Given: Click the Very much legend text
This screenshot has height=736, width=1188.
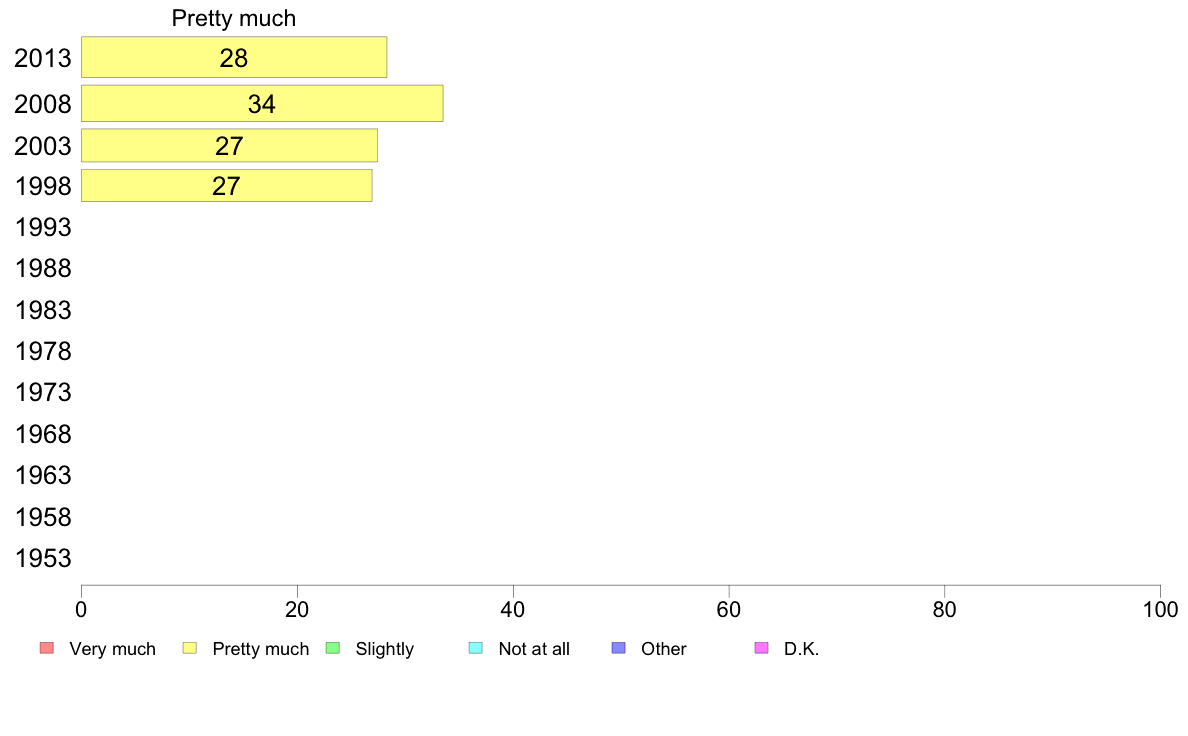Looking at the screenshot, I should [x=112, y=649].
